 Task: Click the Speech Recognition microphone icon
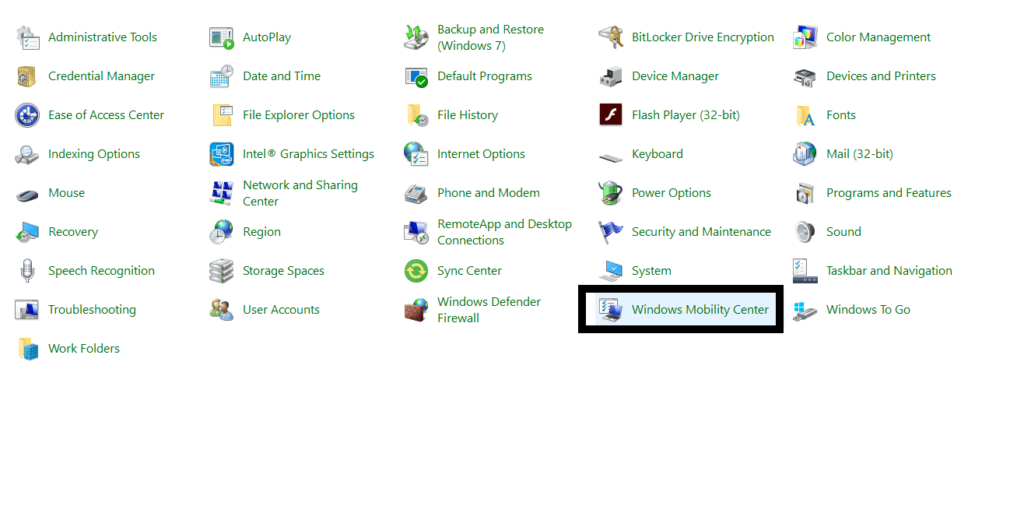27,271
